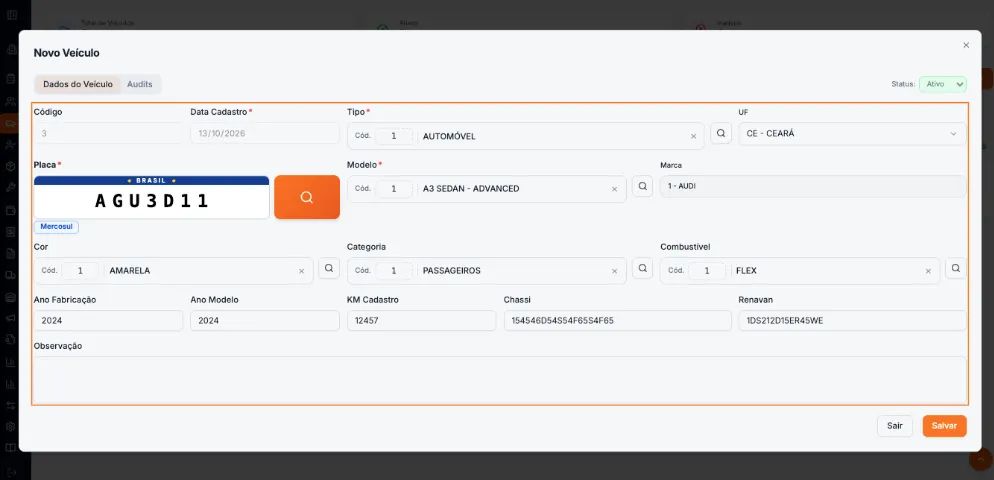This screenshot has height=480, width=994.
Task: Open Categoria lookup search icon
Action: (x=642, y=268)
